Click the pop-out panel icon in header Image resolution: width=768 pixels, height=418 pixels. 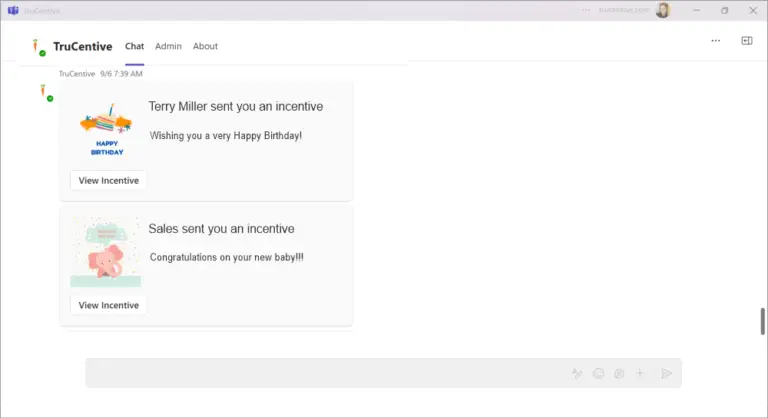click(x=746, y=41)
